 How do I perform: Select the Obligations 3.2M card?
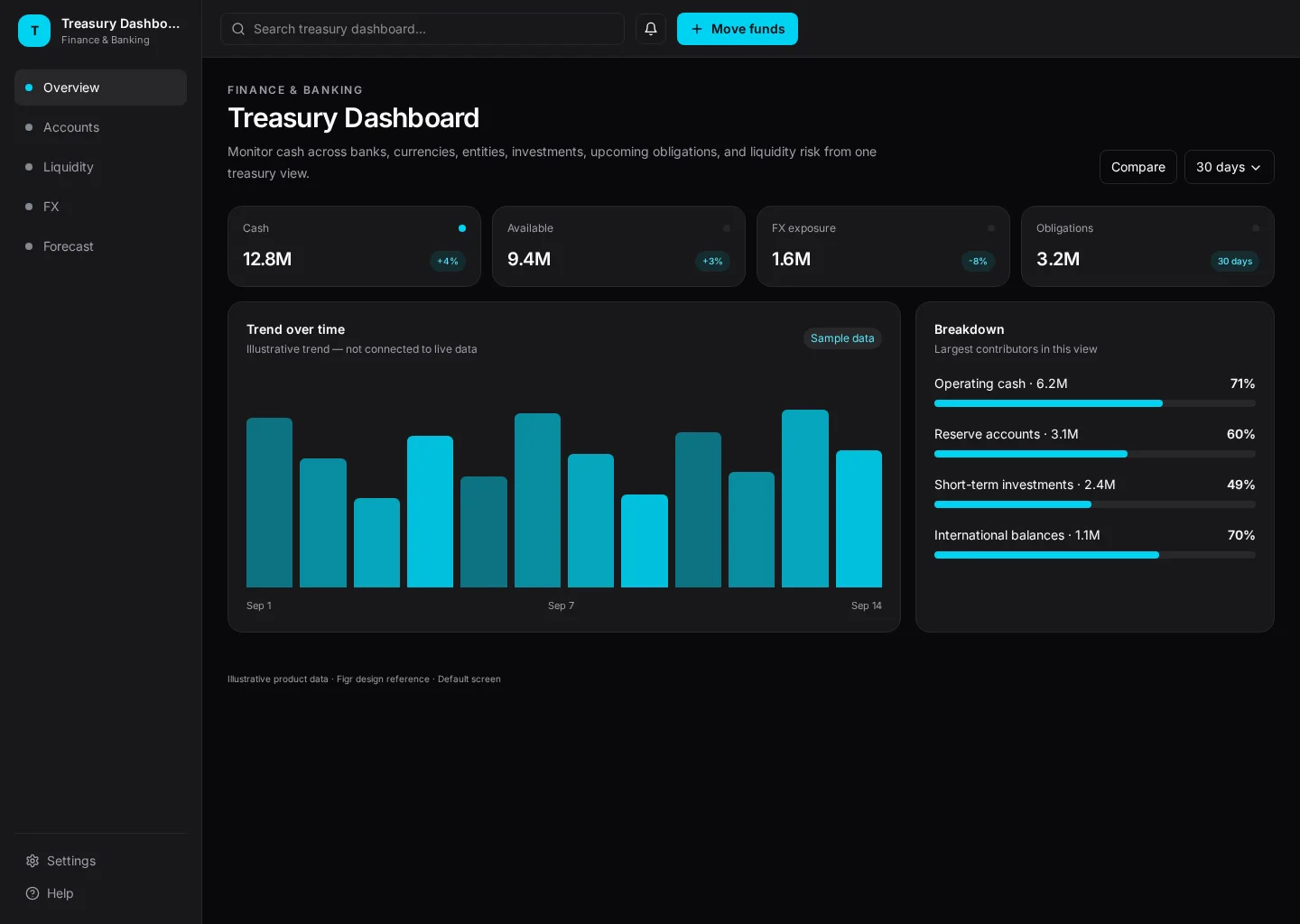tap(1147, 246)
